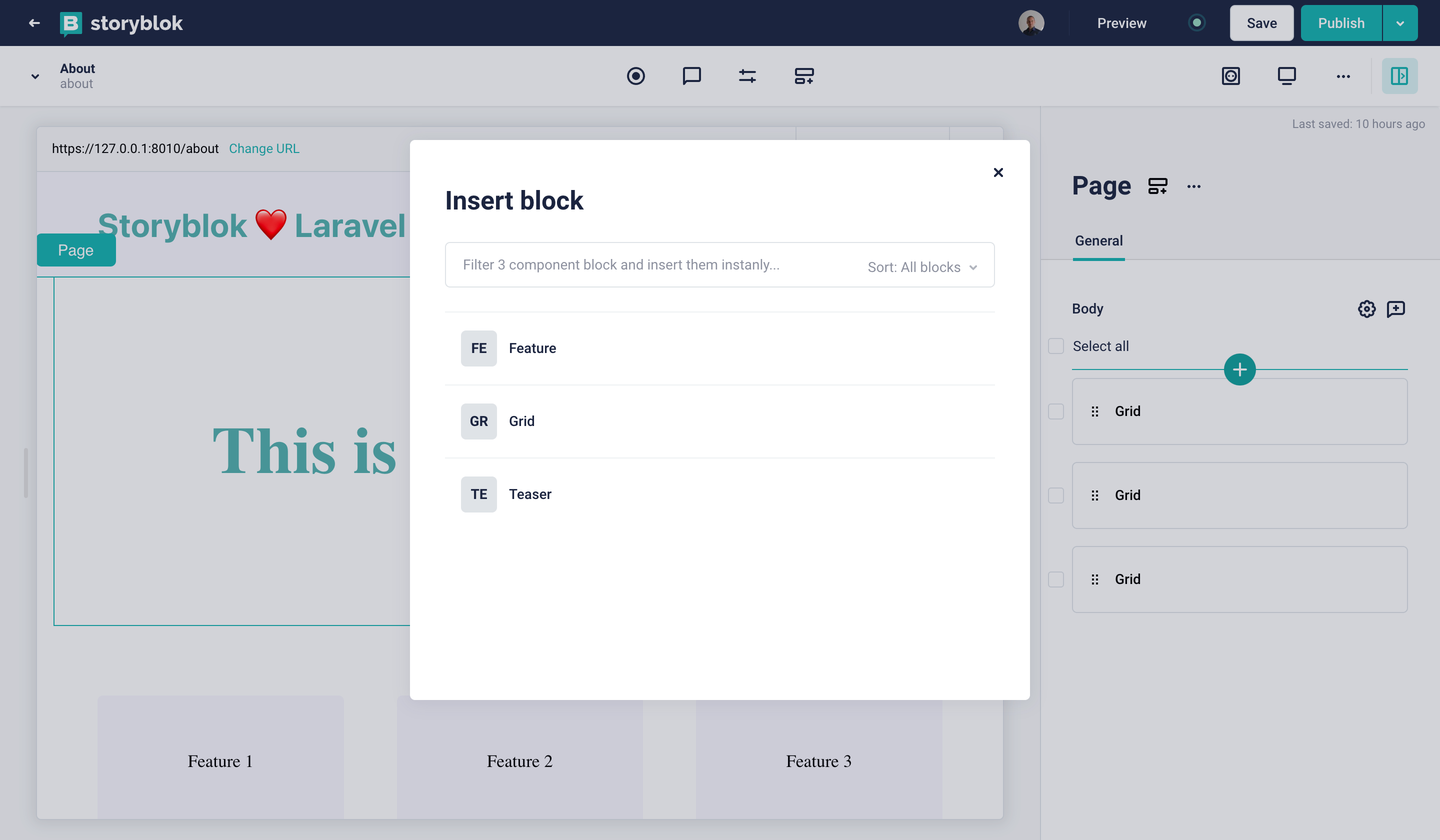Check the Select all checkbox
Viewport: 1440px width, 840px height.
point(1055,345)
